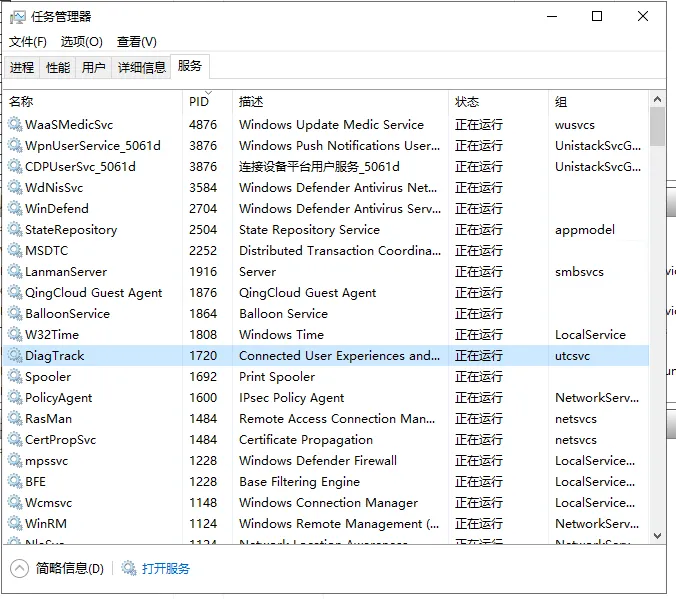676x599 pixels.
Task: Click the 打开服务 link
Action: pos(165,568)
